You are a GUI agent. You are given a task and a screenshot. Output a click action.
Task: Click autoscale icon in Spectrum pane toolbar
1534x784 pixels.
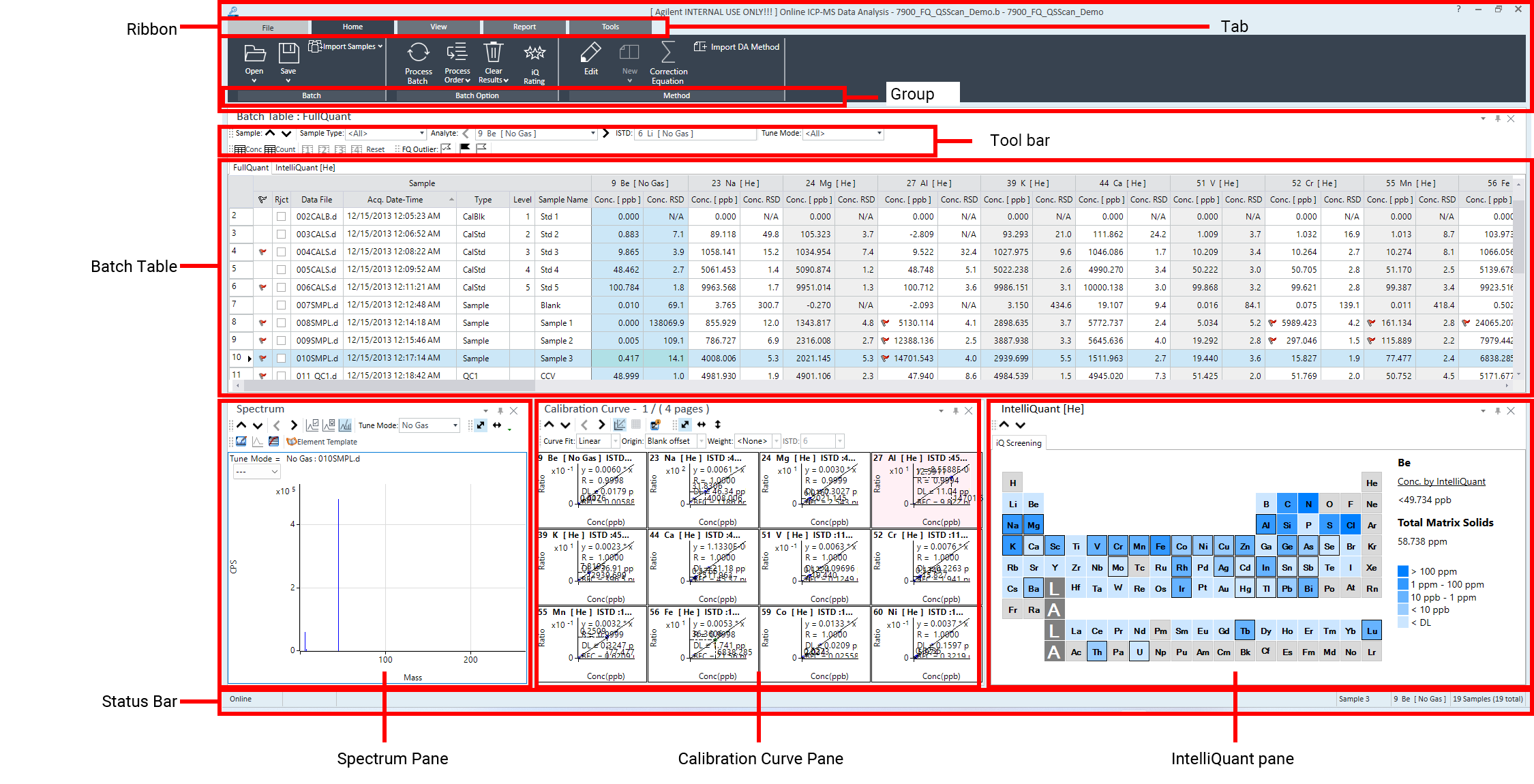(x=481, y=425)
